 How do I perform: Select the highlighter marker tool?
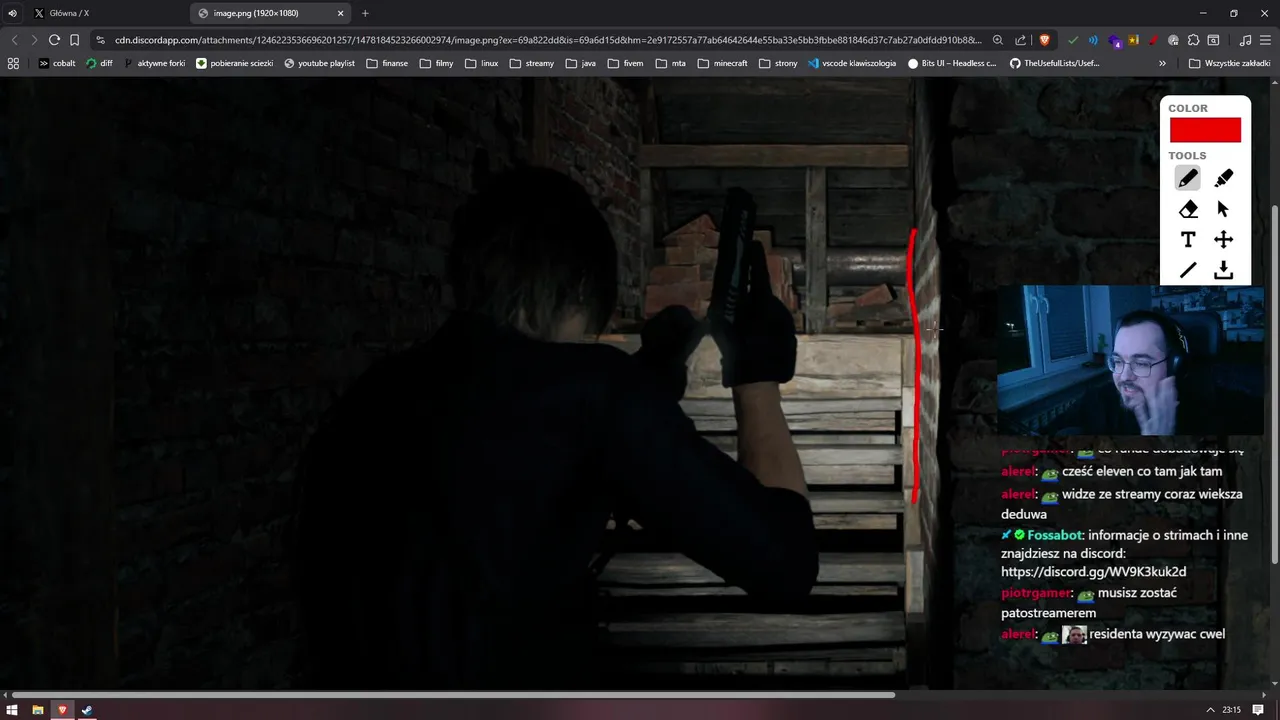[1223, 178]
